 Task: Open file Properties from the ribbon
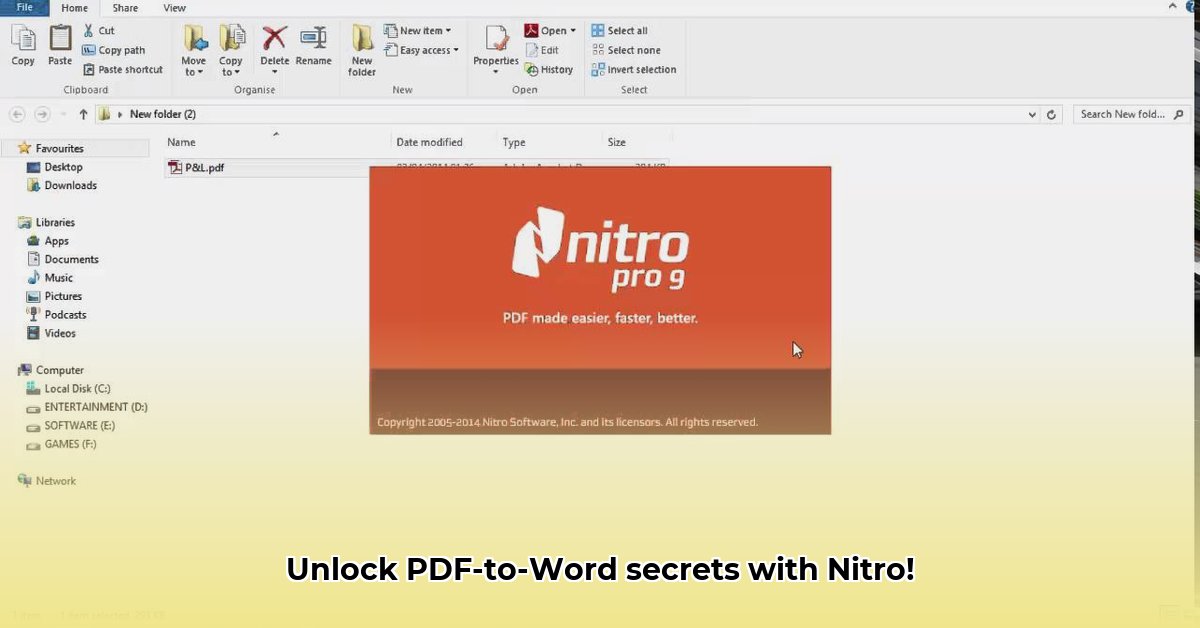495,45
